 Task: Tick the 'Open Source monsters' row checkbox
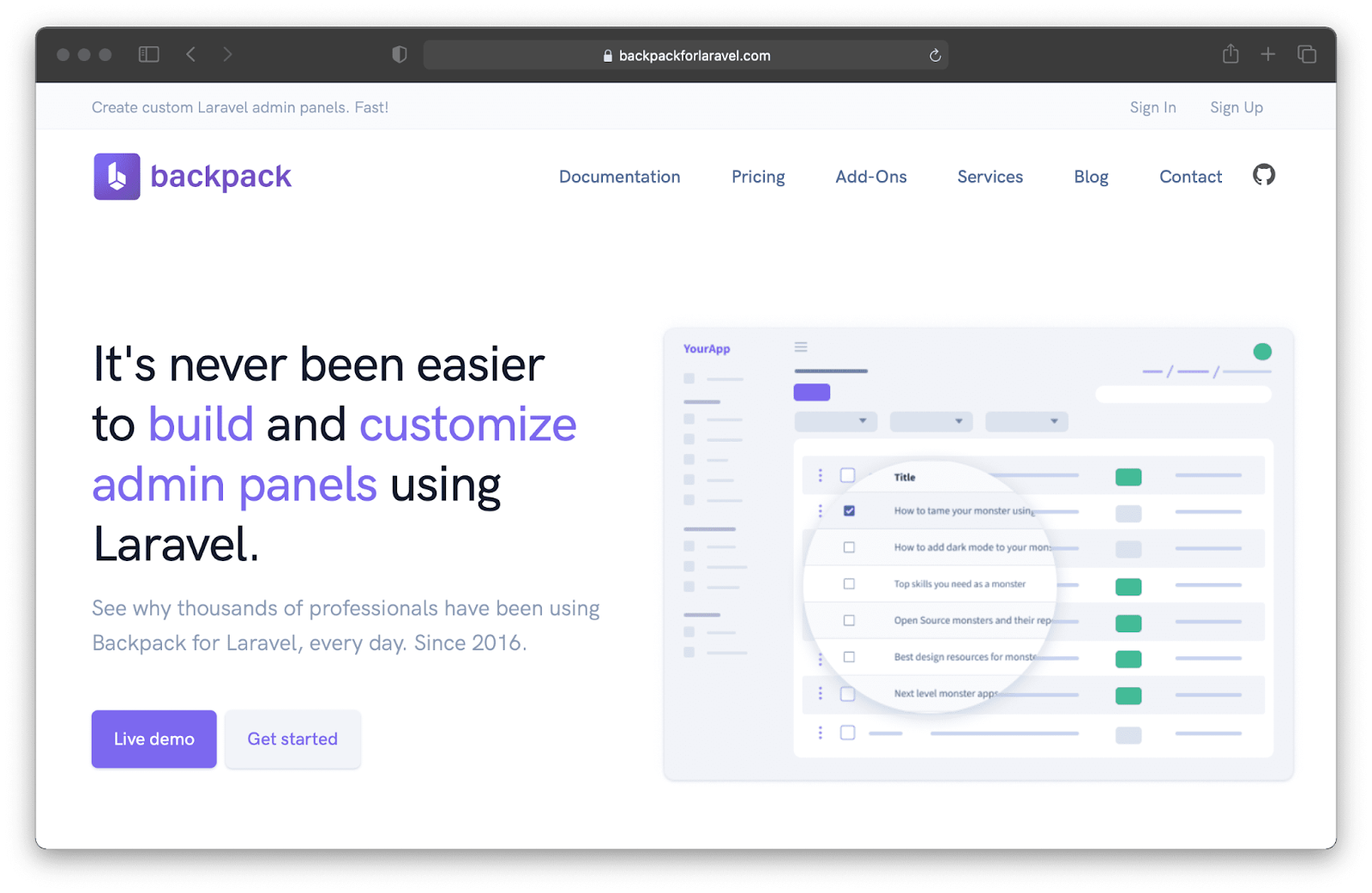(x=849, y=620)
